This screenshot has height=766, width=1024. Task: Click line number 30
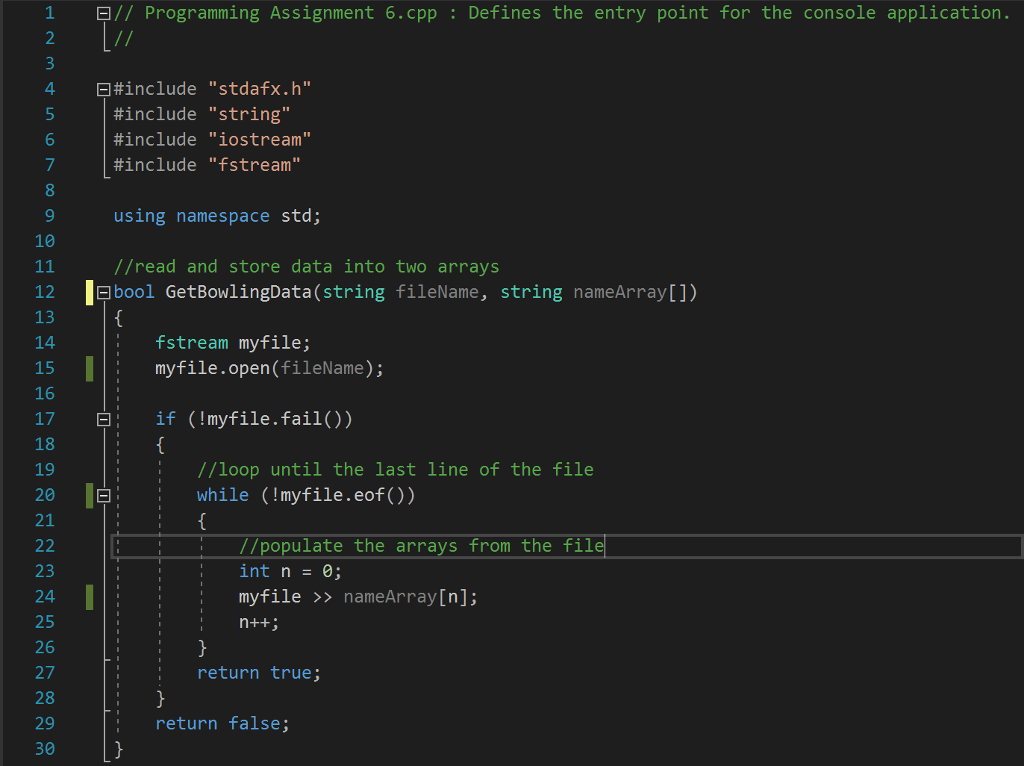46,748
